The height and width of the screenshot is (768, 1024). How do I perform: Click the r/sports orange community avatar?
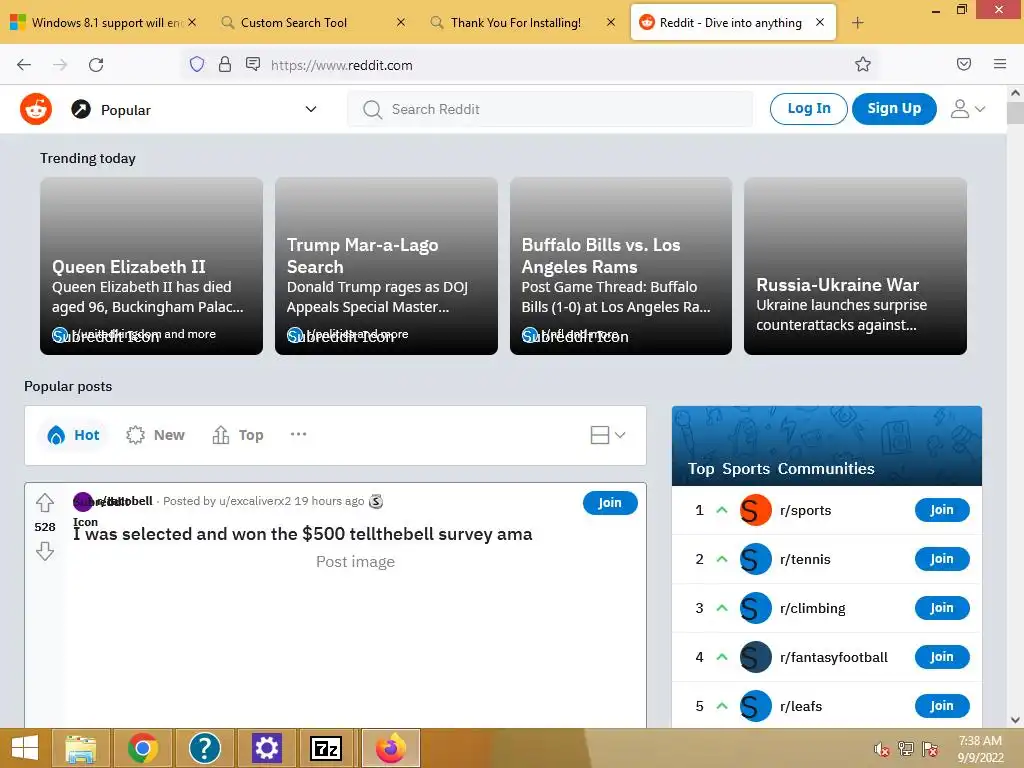click(756, 510)
